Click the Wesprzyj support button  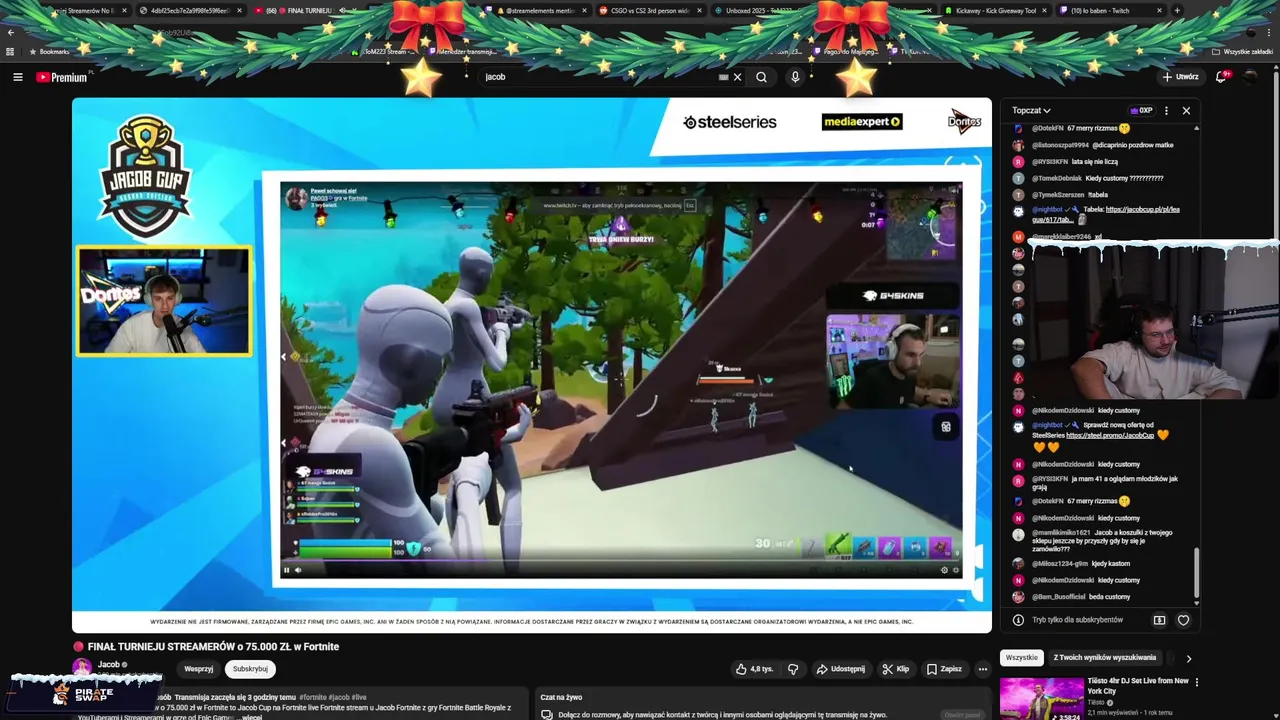pyautogui.click(x=198, y=668)
